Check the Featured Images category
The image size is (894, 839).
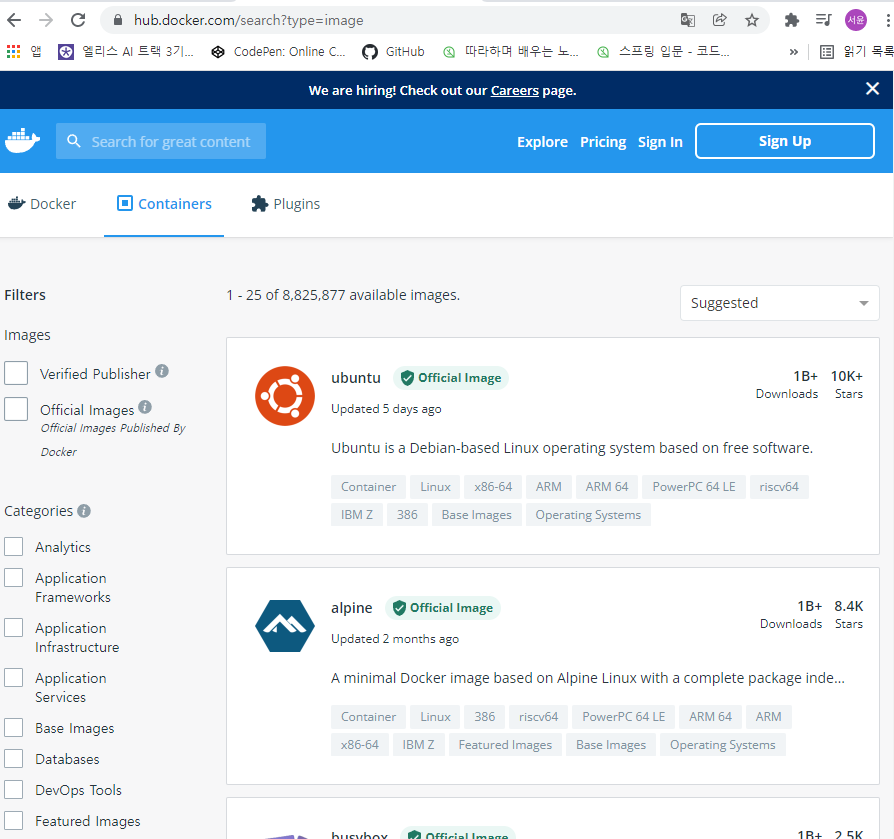14,821
